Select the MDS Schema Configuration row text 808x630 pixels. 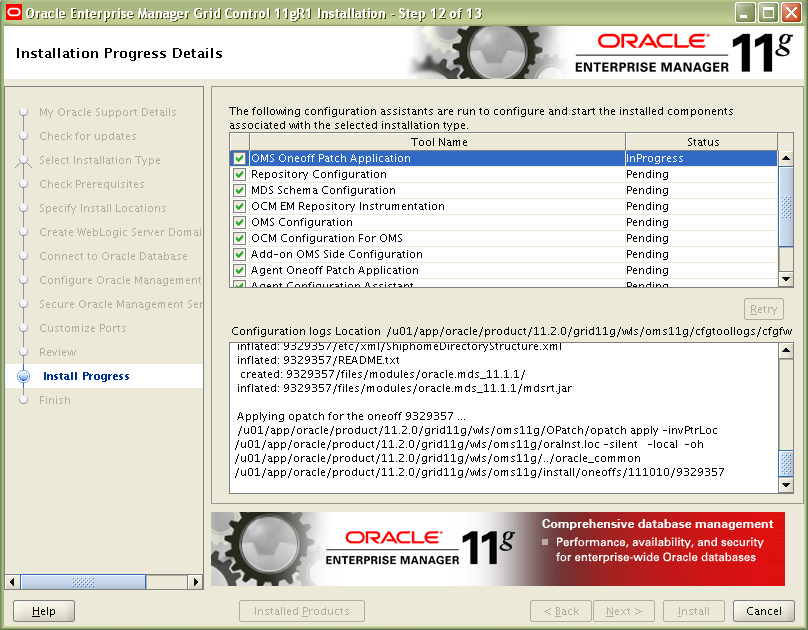(x=323, y=190)
